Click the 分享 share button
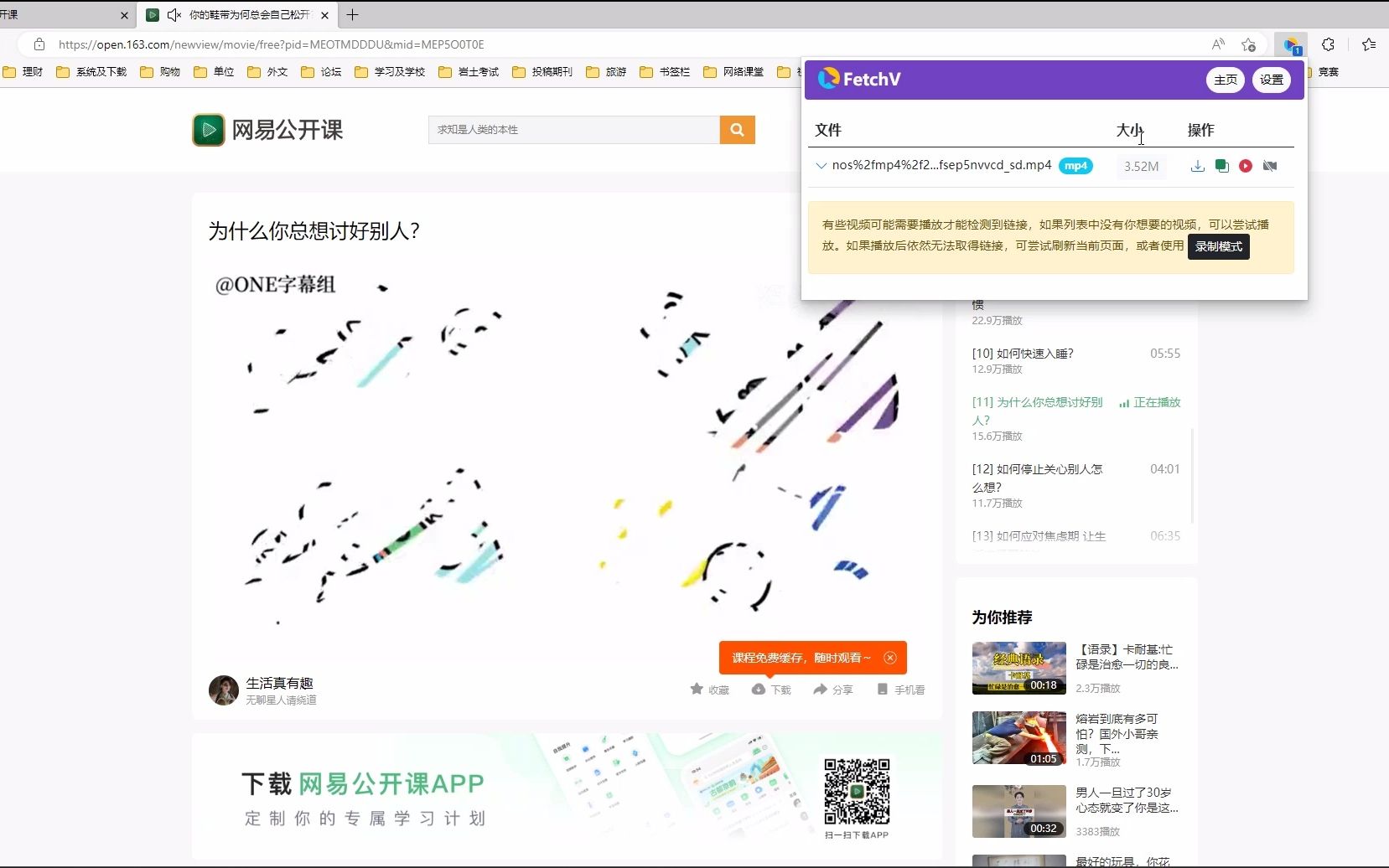 [x=833, y=690]
